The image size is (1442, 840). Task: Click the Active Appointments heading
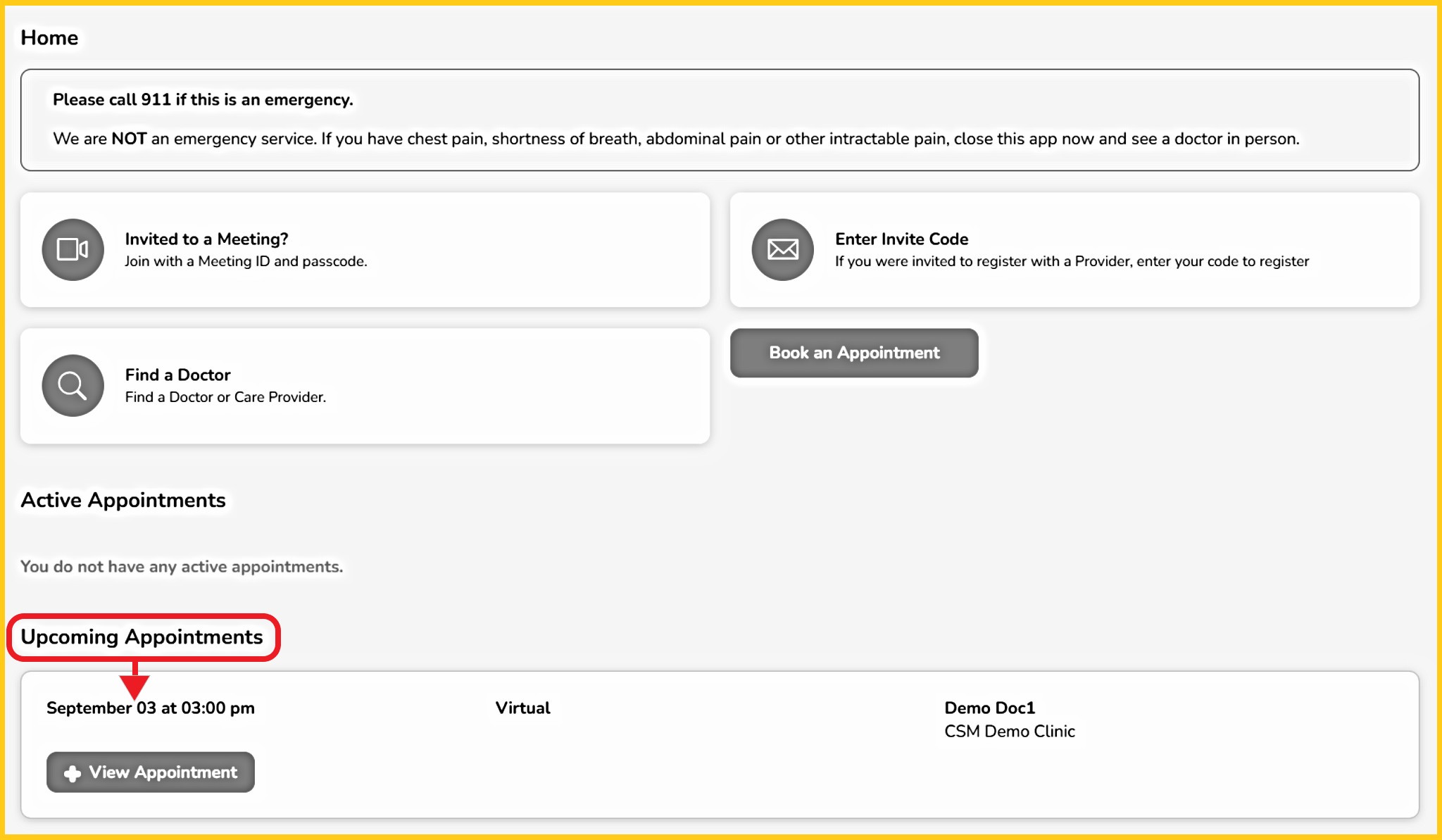[x=123, y=500]
